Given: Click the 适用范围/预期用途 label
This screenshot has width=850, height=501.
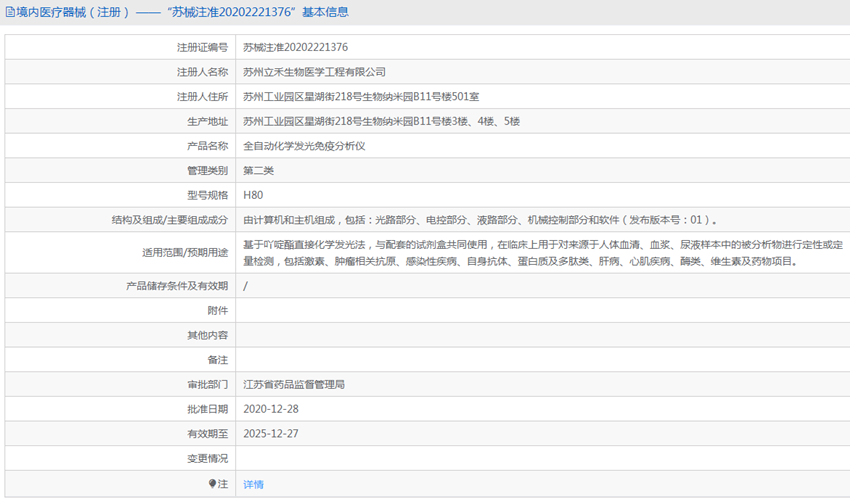Looking at the screenshot, I should tap(185, 253).
